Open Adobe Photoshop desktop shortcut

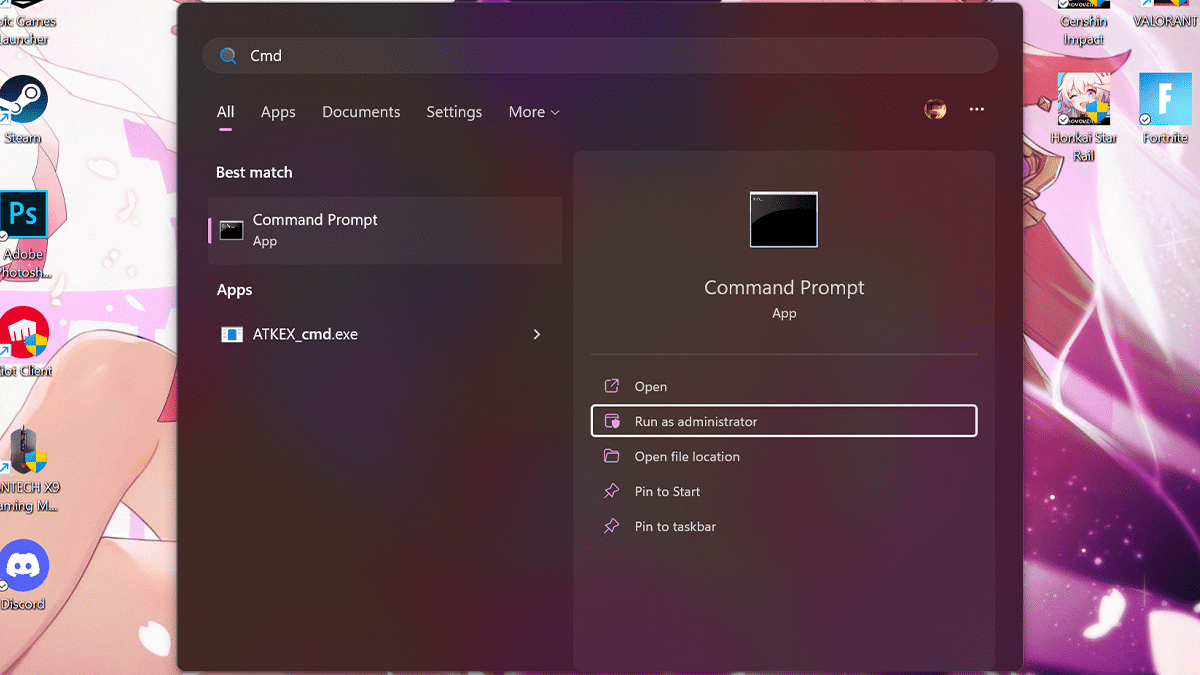[22, 213]
